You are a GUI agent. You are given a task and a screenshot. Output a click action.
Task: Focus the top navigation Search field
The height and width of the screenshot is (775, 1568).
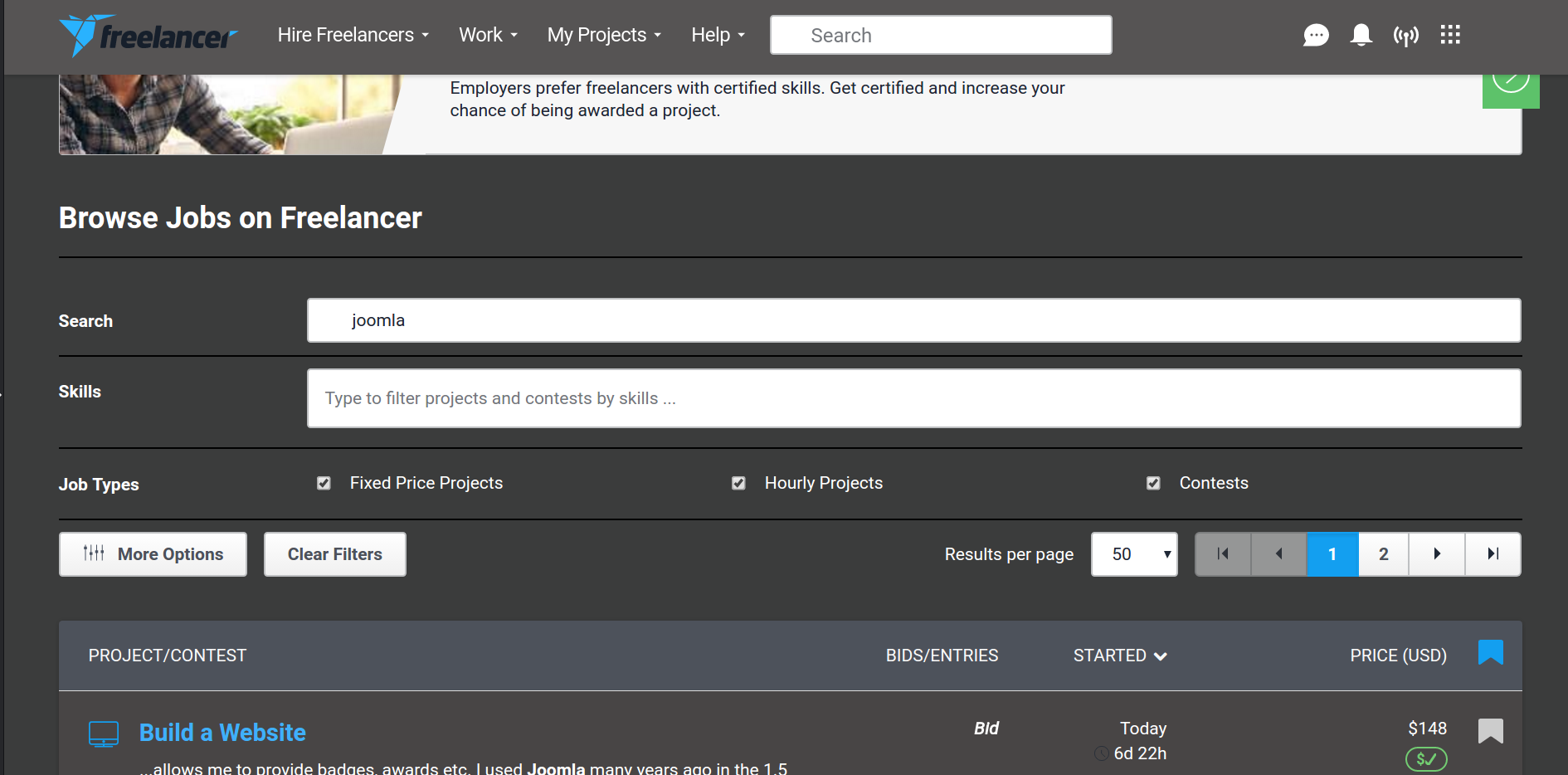click(941, 35)
